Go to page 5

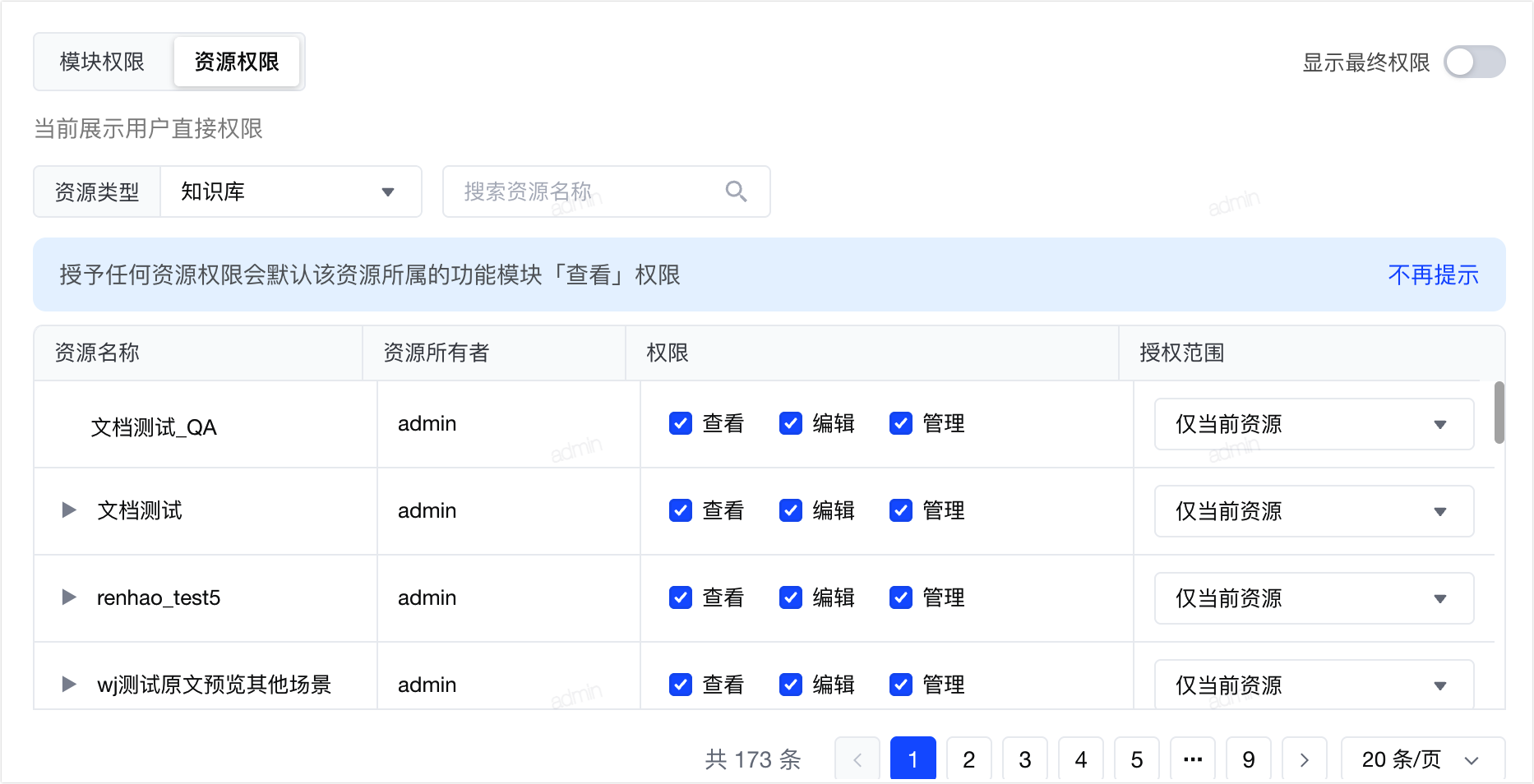[x=1137, y=759]
